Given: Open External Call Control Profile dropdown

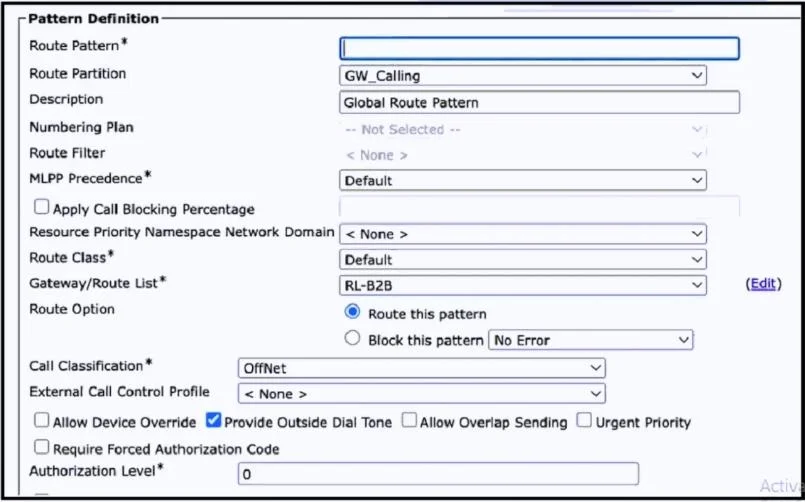Looking at the screenshot, I should point(421,394).
